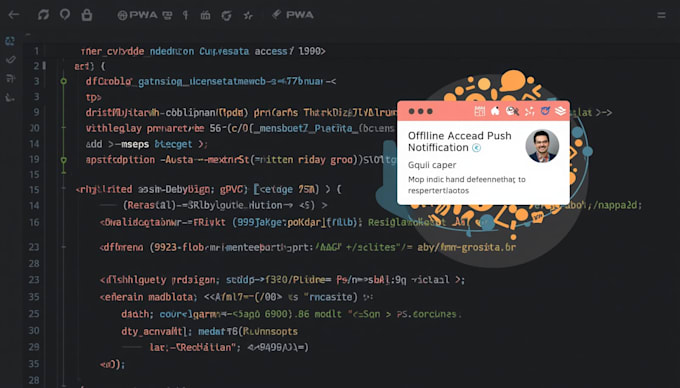Open the hamburger menu at top right
The width and height of the screenshot is (680, 388).
tap(661, 15)
